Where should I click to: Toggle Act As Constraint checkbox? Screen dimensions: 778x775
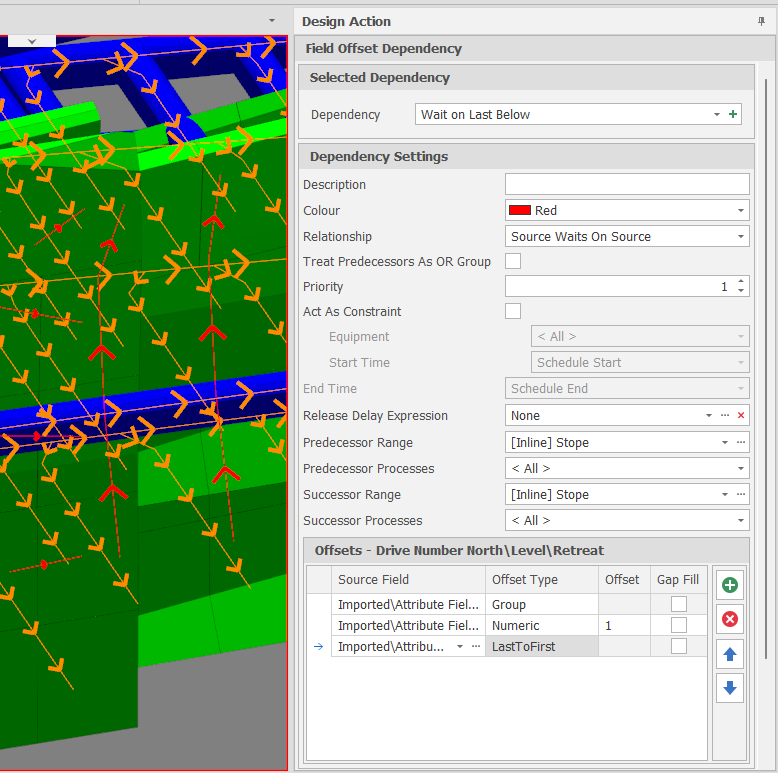tap(513, 311)
